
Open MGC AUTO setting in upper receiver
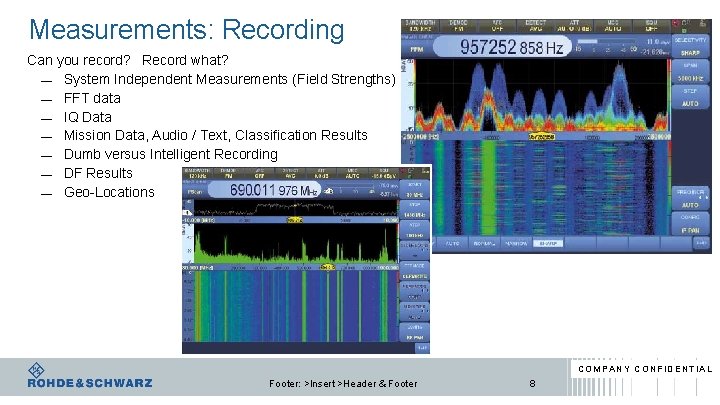pos(613,25)
